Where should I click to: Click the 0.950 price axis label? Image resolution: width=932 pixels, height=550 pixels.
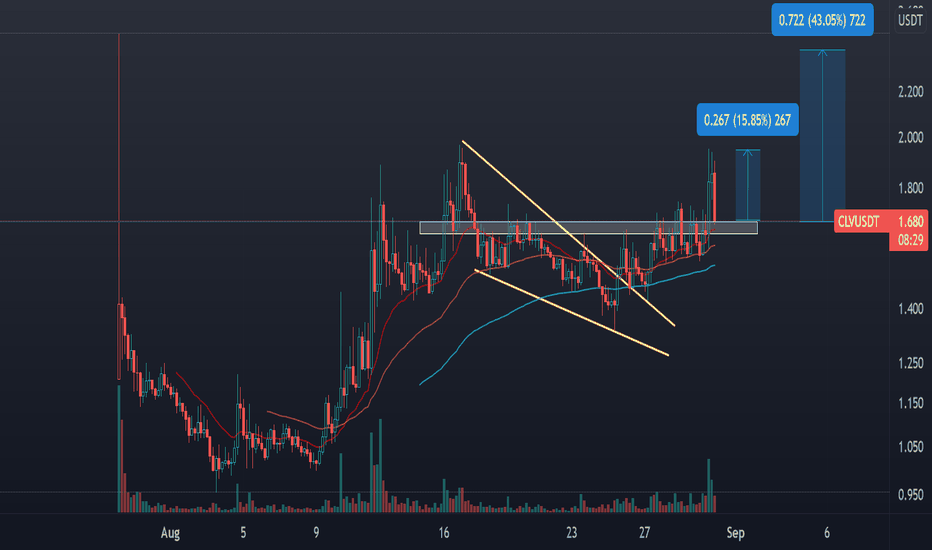(910, 495)
